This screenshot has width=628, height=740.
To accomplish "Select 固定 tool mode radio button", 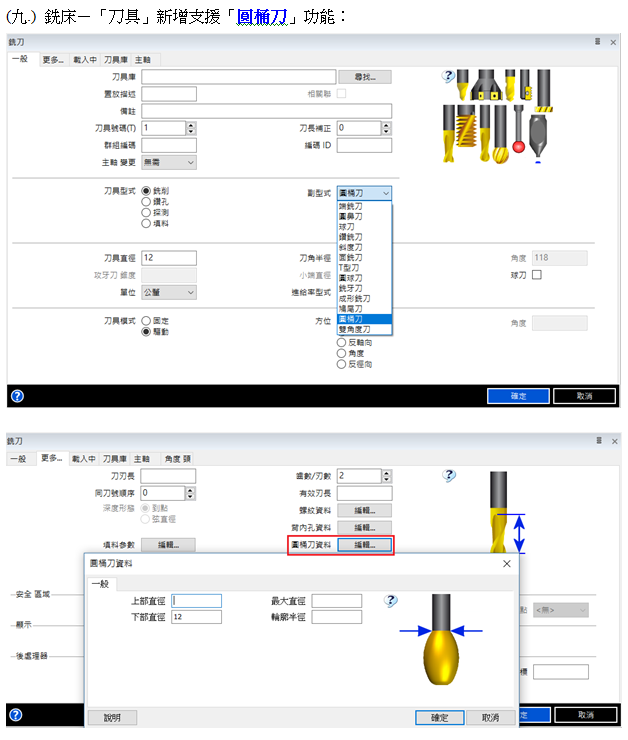I will pyautogui.click(x=147, y=321).
